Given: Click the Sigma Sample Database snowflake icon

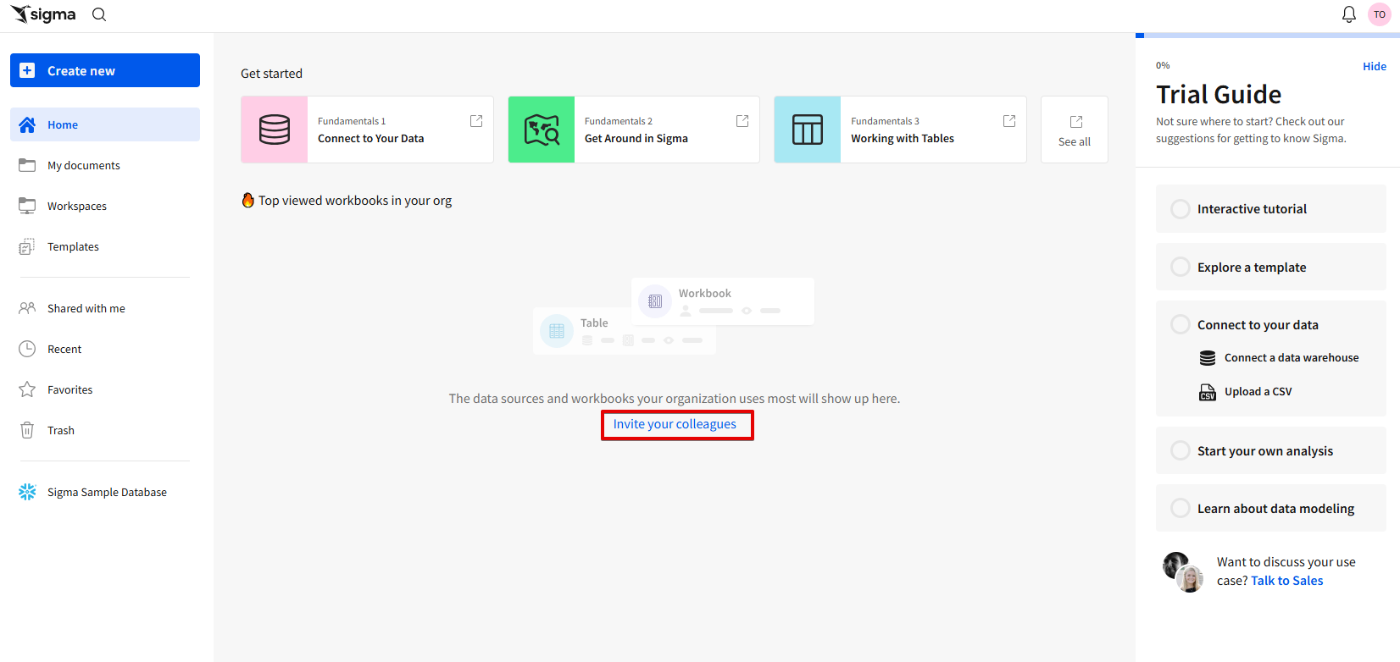Looking at the screenshot, I should [x=27, y=492].
